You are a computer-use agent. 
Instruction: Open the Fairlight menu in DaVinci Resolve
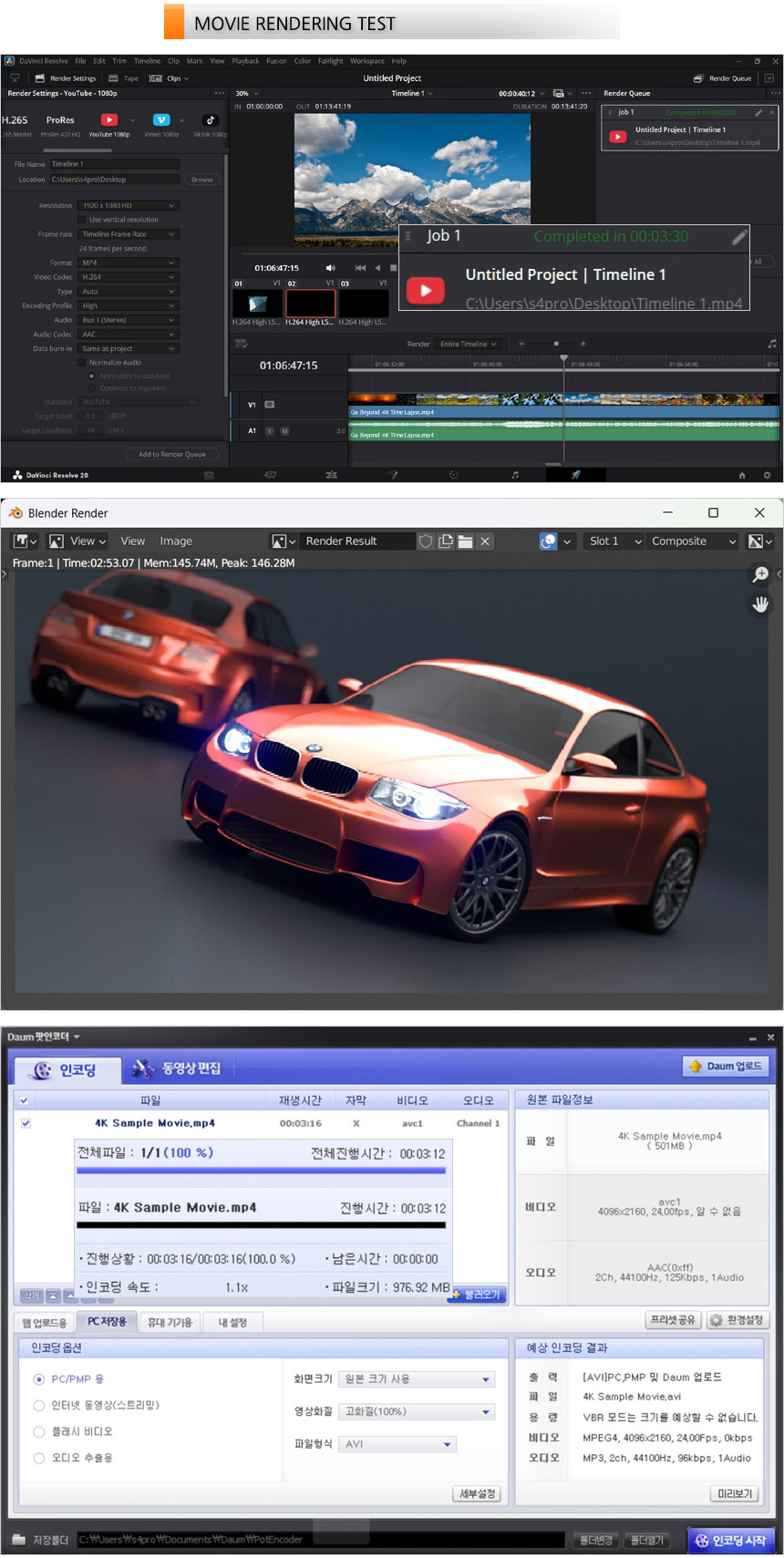(x=330, y=61)
